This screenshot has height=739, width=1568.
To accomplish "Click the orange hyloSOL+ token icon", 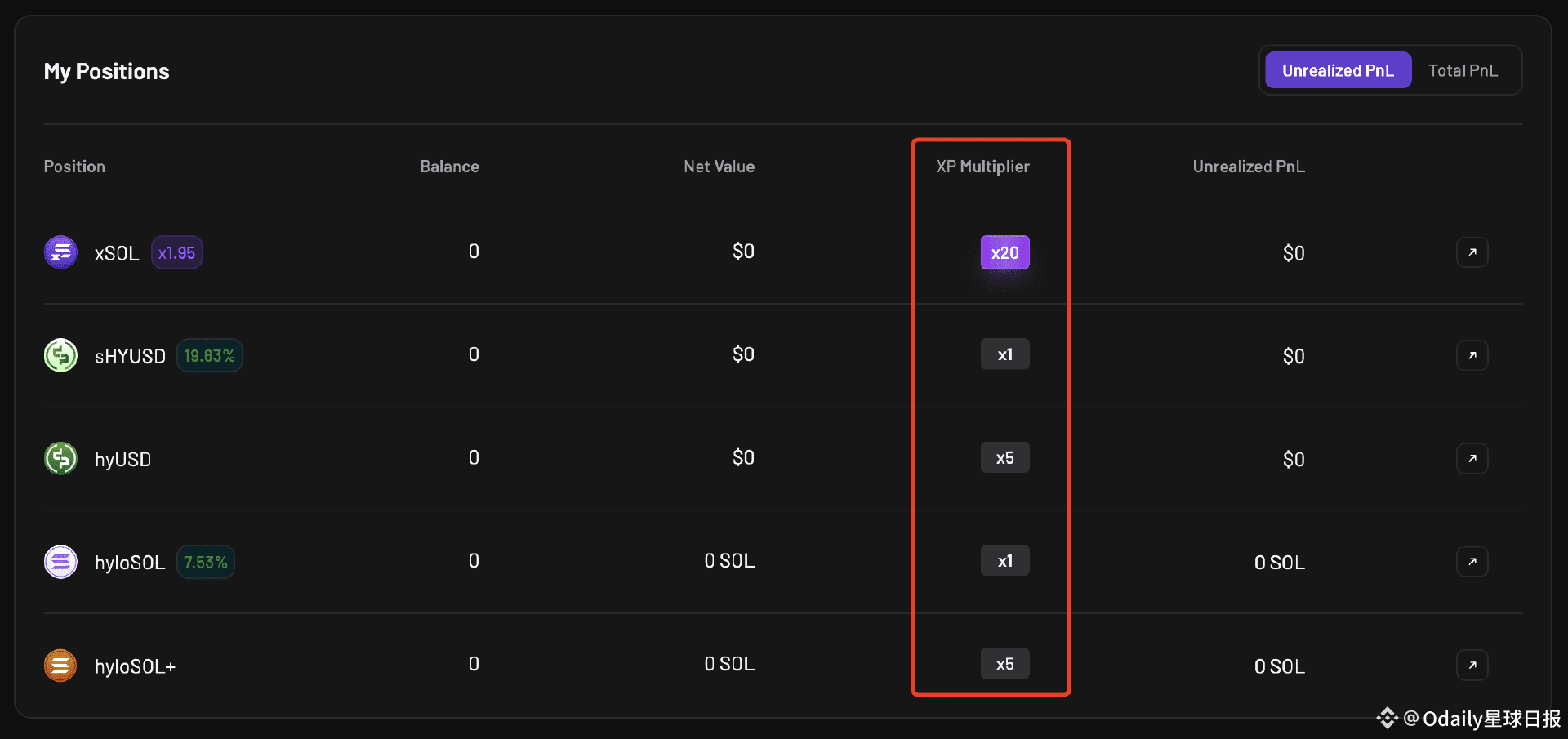I will coord(60,666).
